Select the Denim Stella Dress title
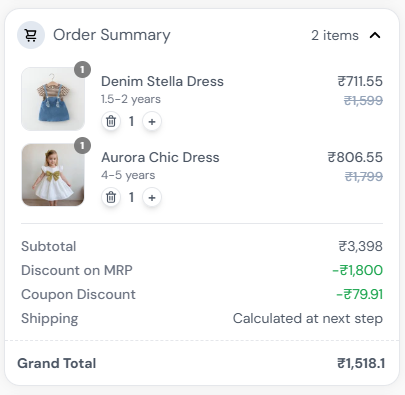405x395 pixels. coord(162,81)
